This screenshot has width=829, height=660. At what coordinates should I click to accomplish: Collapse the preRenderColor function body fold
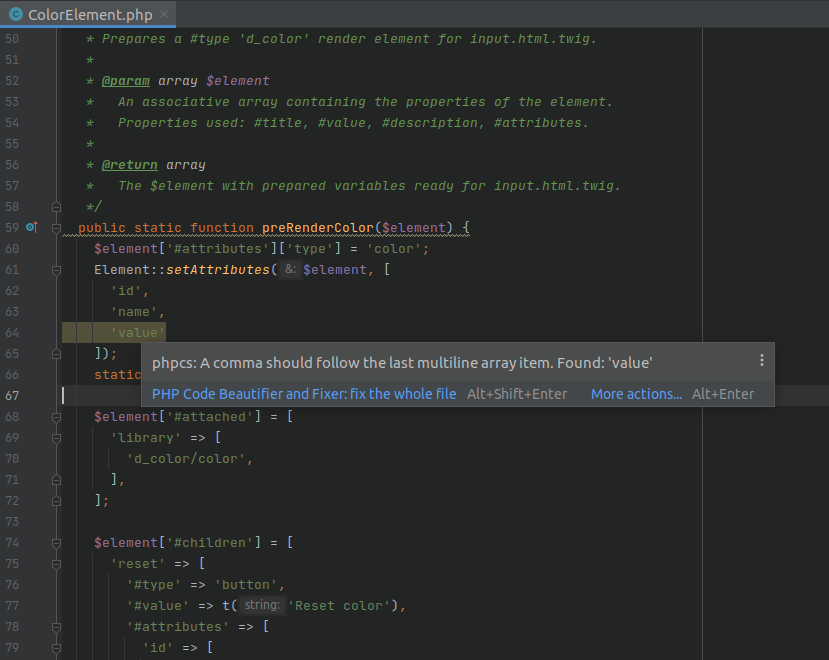coord(56,227)
